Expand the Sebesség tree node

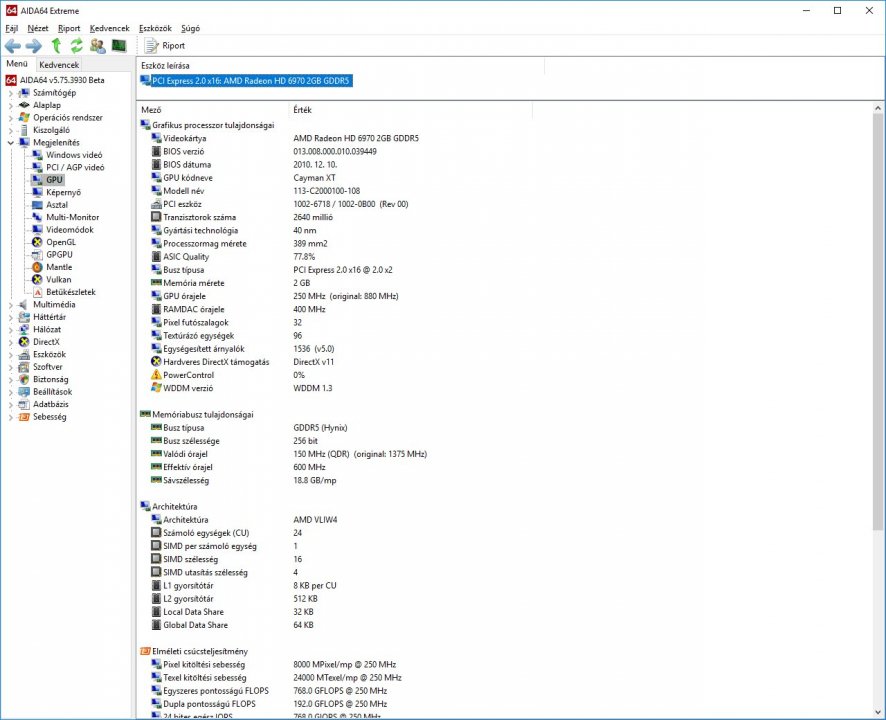point(10,417)
